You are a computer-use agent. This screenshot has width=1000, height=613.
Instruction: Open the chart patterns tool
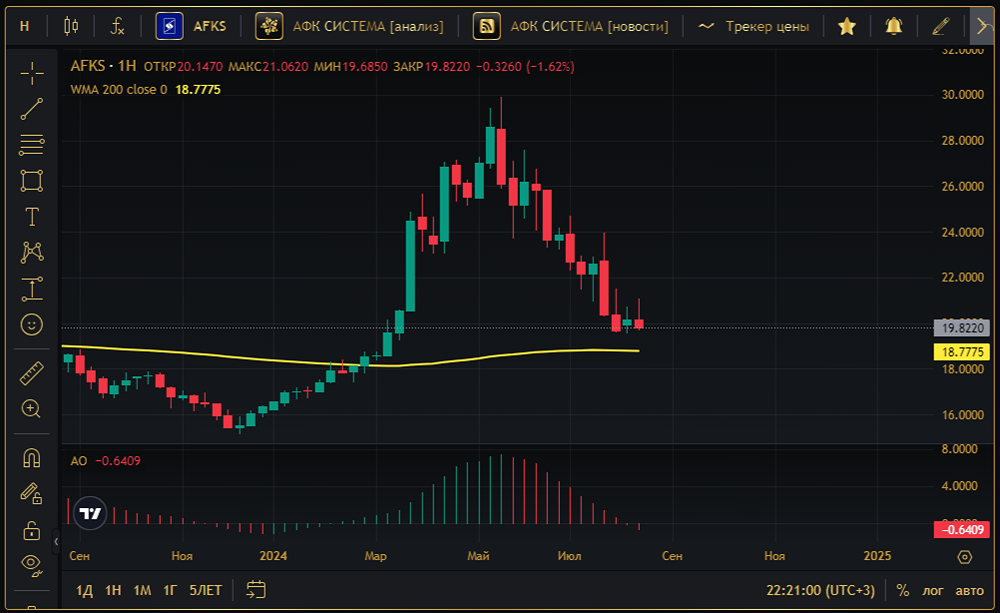31,253
